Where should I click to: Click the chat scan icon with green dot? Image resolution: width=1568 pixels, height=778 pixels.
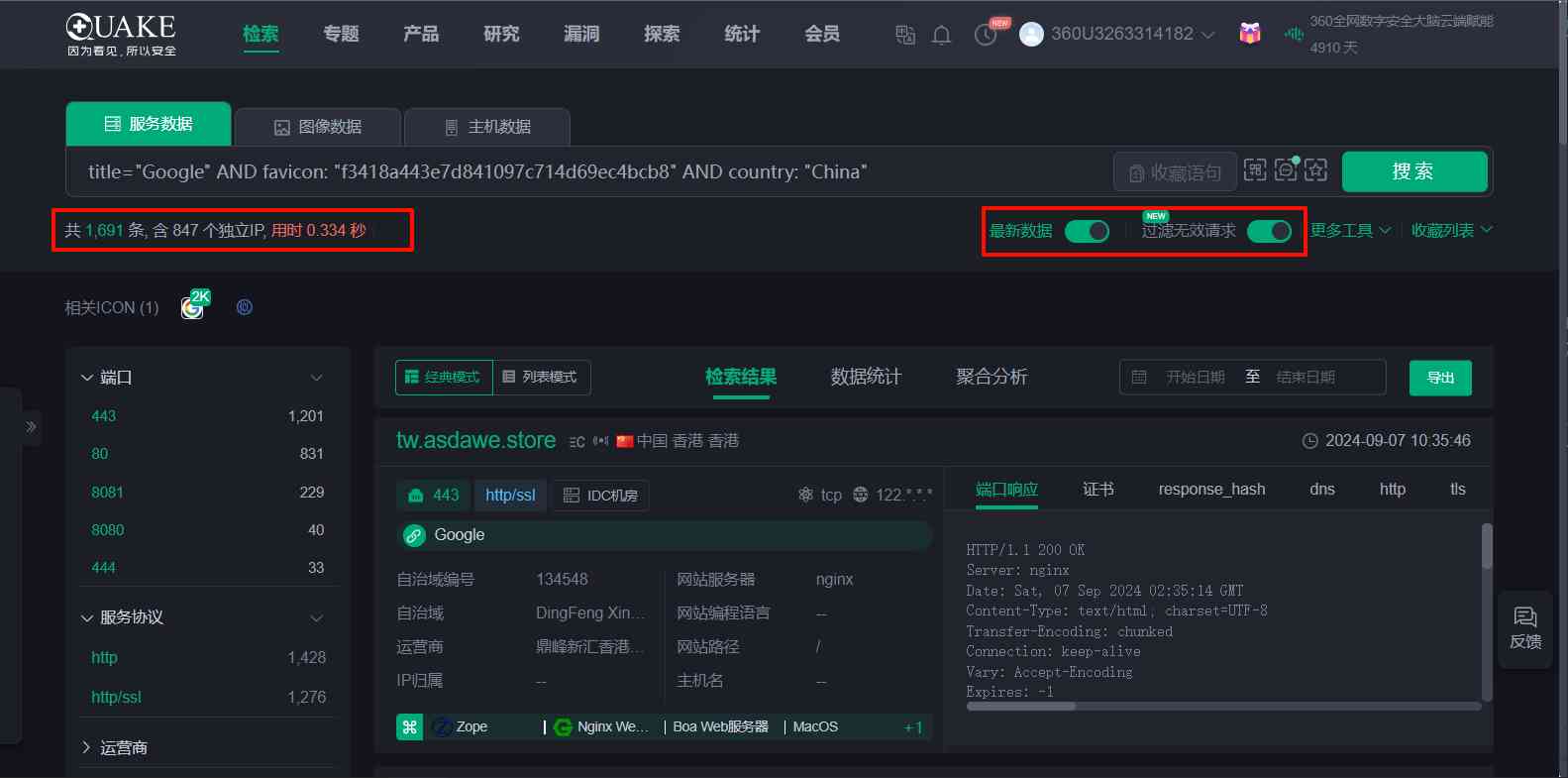pyautogui.click(x=1286, y=169)
